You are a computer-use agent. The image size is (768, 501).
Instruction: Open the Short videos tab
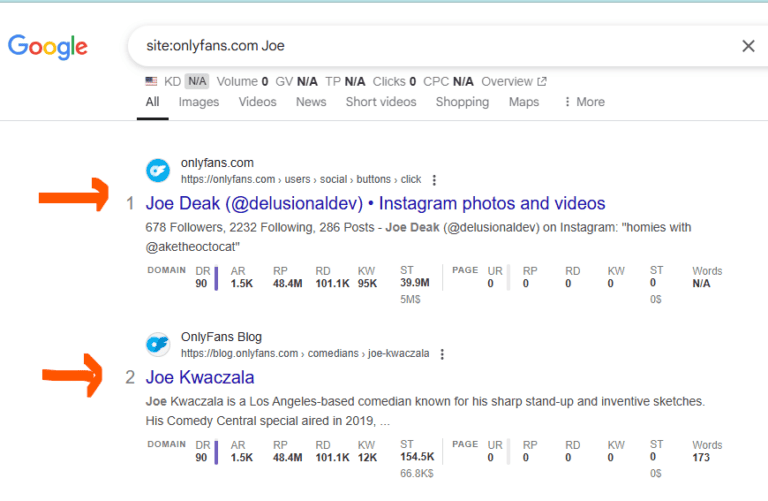coord(381,102)
